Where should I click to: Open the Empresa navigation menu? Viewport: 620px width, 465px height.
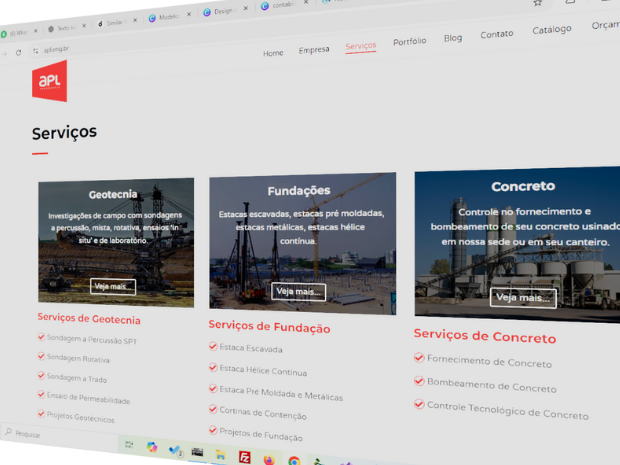pos(313,49)
